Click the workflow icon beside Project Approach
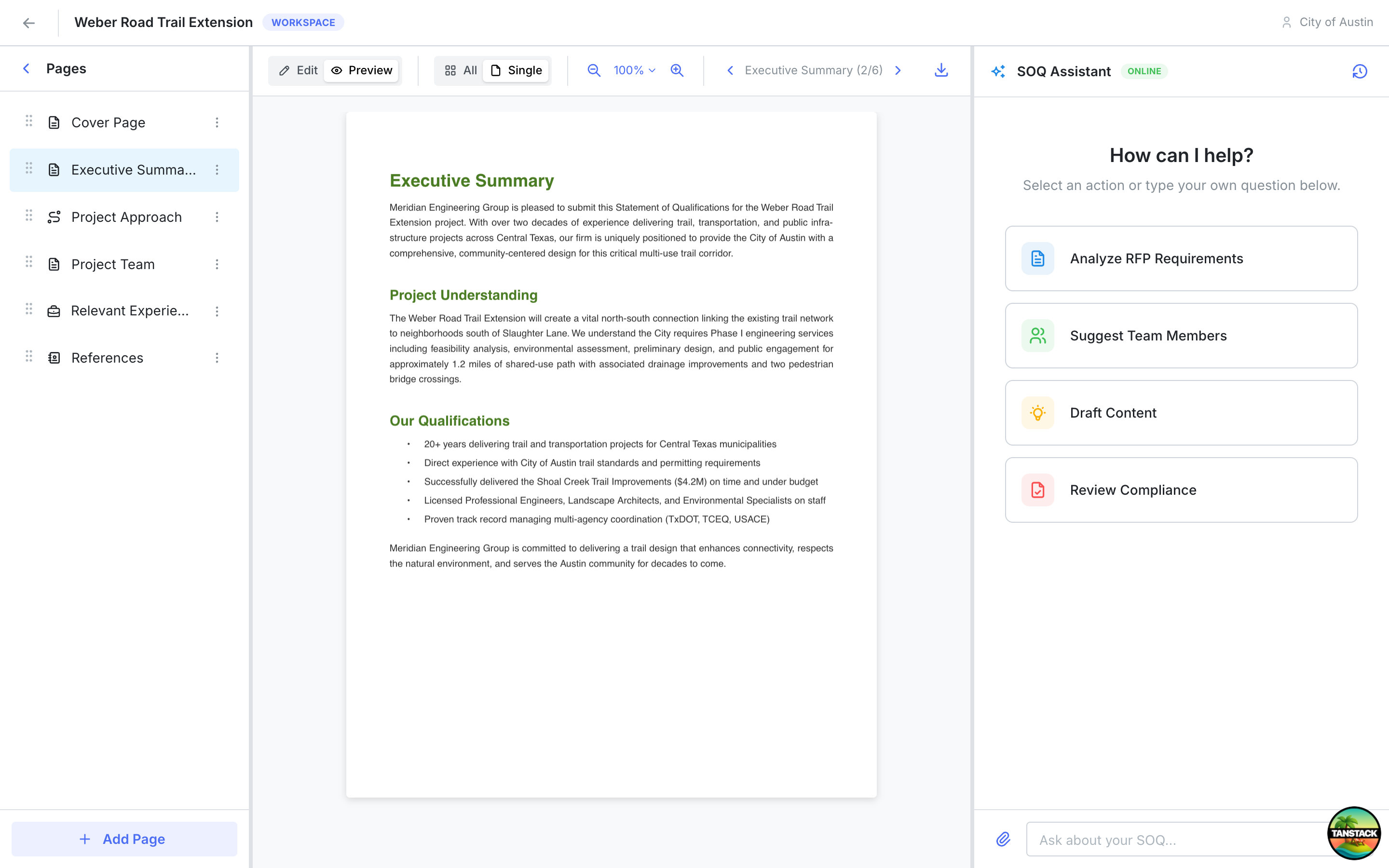This screenshot has height=868, width=1389. 54,217
